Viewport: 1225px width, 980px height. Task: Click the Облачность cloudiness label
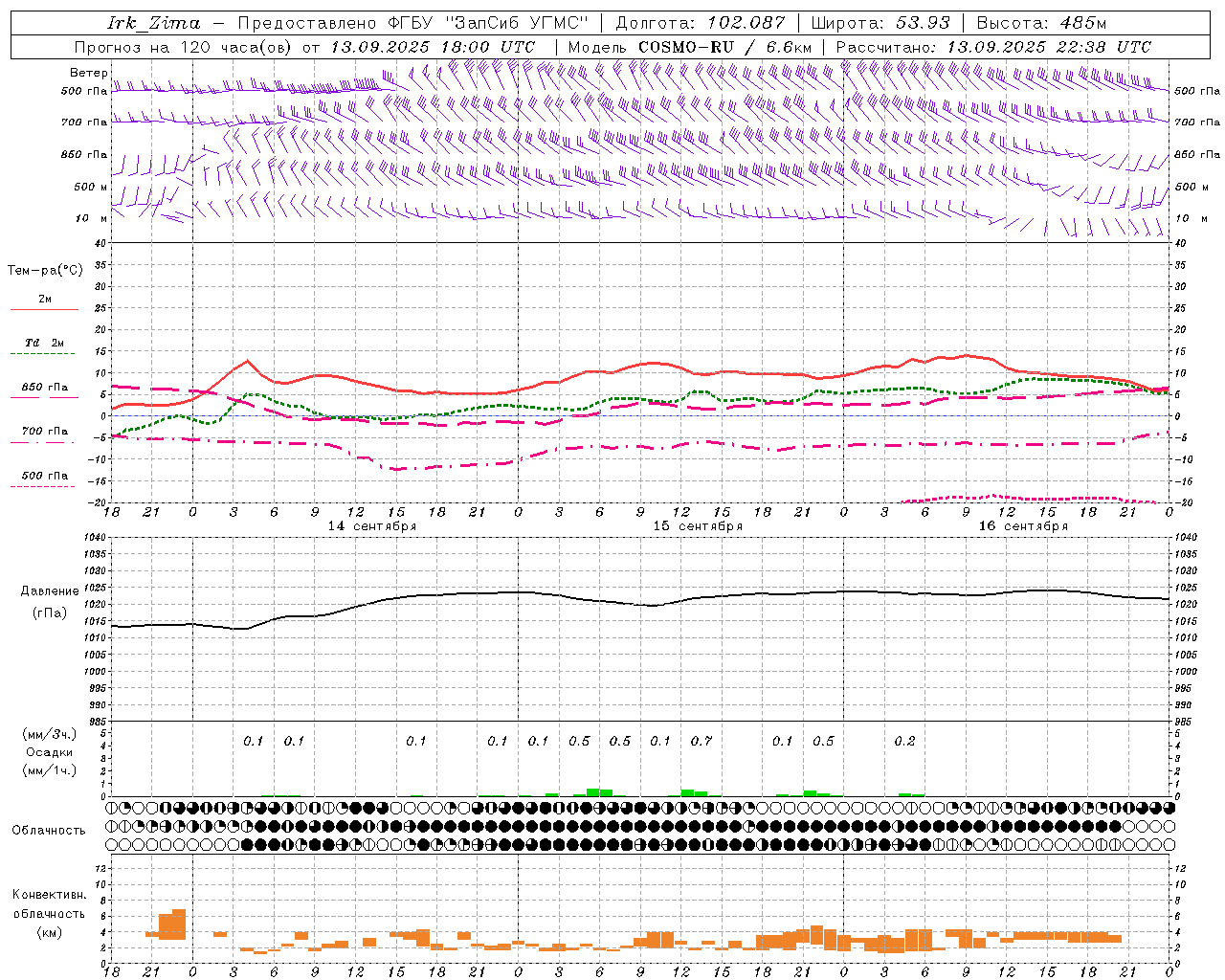[49, 831]
